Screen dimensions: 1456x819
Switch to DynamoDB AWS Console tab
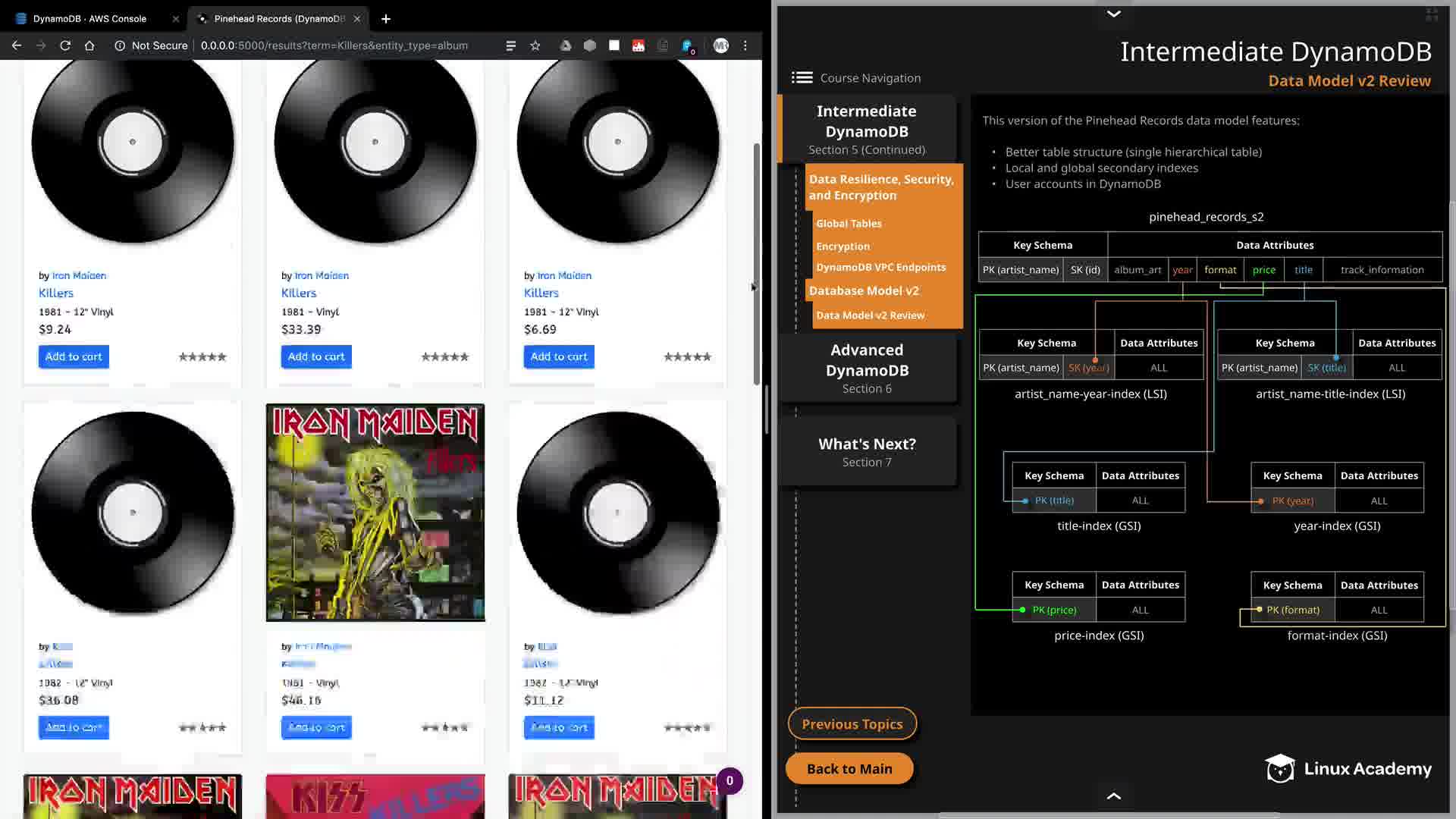coord(89,18)
